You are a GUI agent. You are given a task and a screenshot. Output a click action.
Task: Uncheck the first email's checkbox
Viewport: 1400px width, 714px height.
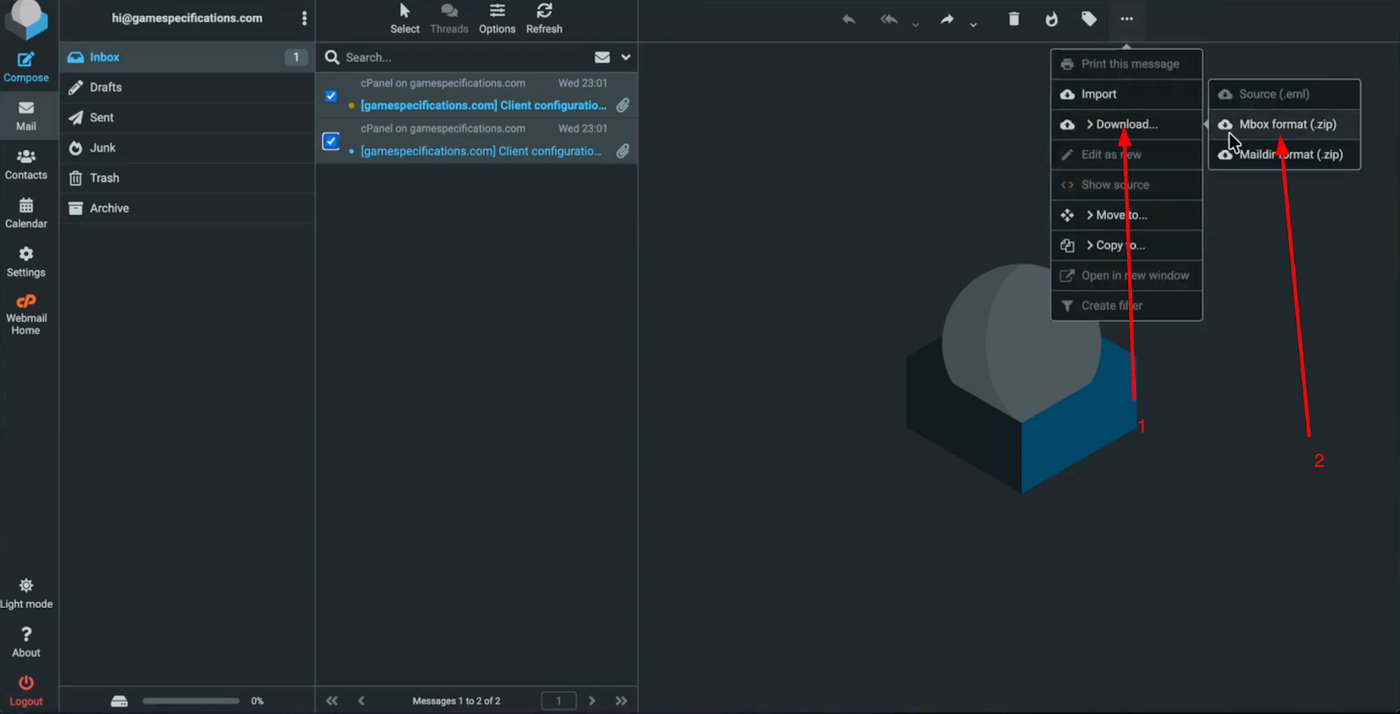click(x=331, y=96)
